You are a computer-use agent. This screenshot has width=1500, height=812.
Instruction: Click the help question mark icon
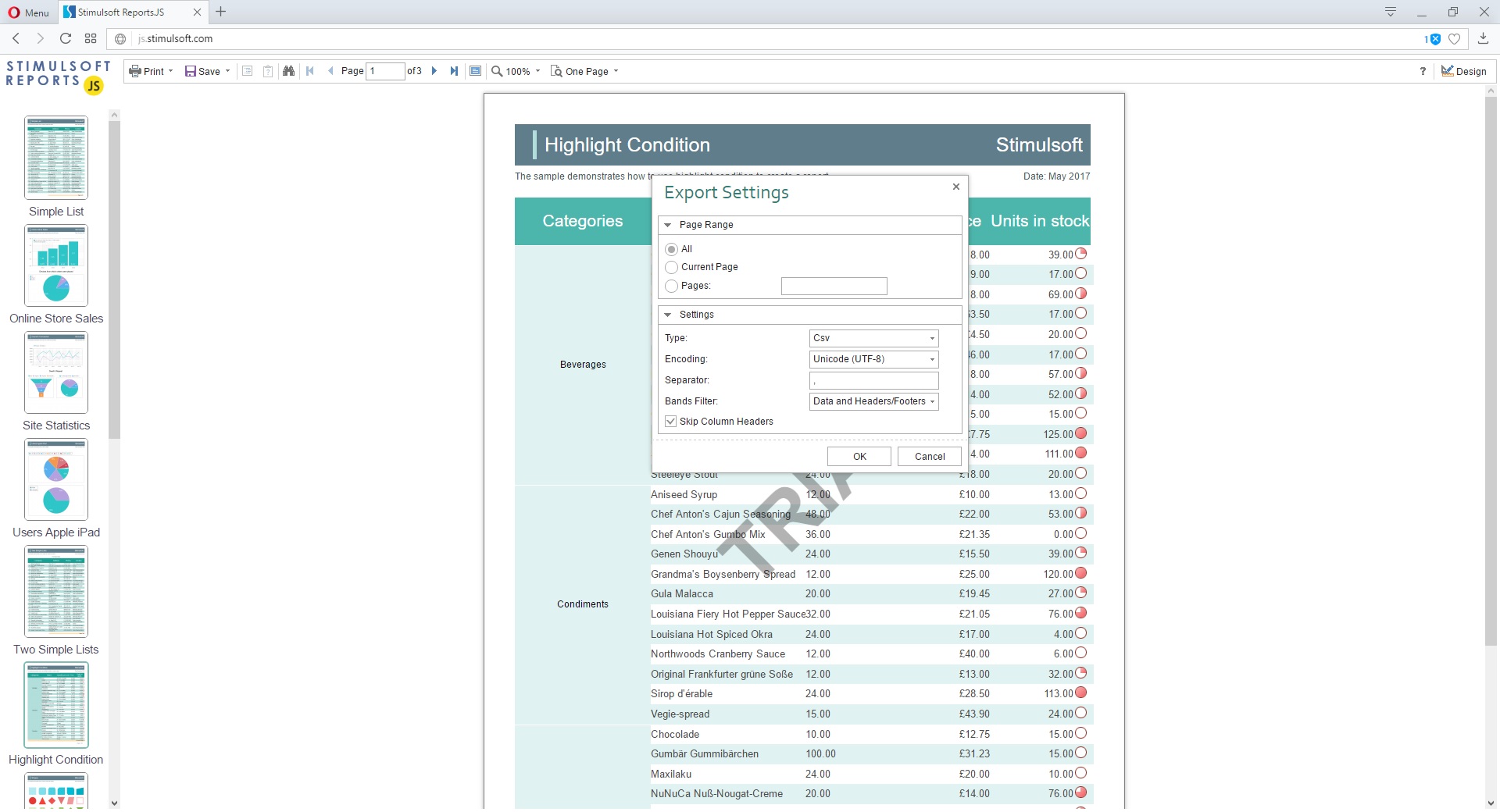1423,71
